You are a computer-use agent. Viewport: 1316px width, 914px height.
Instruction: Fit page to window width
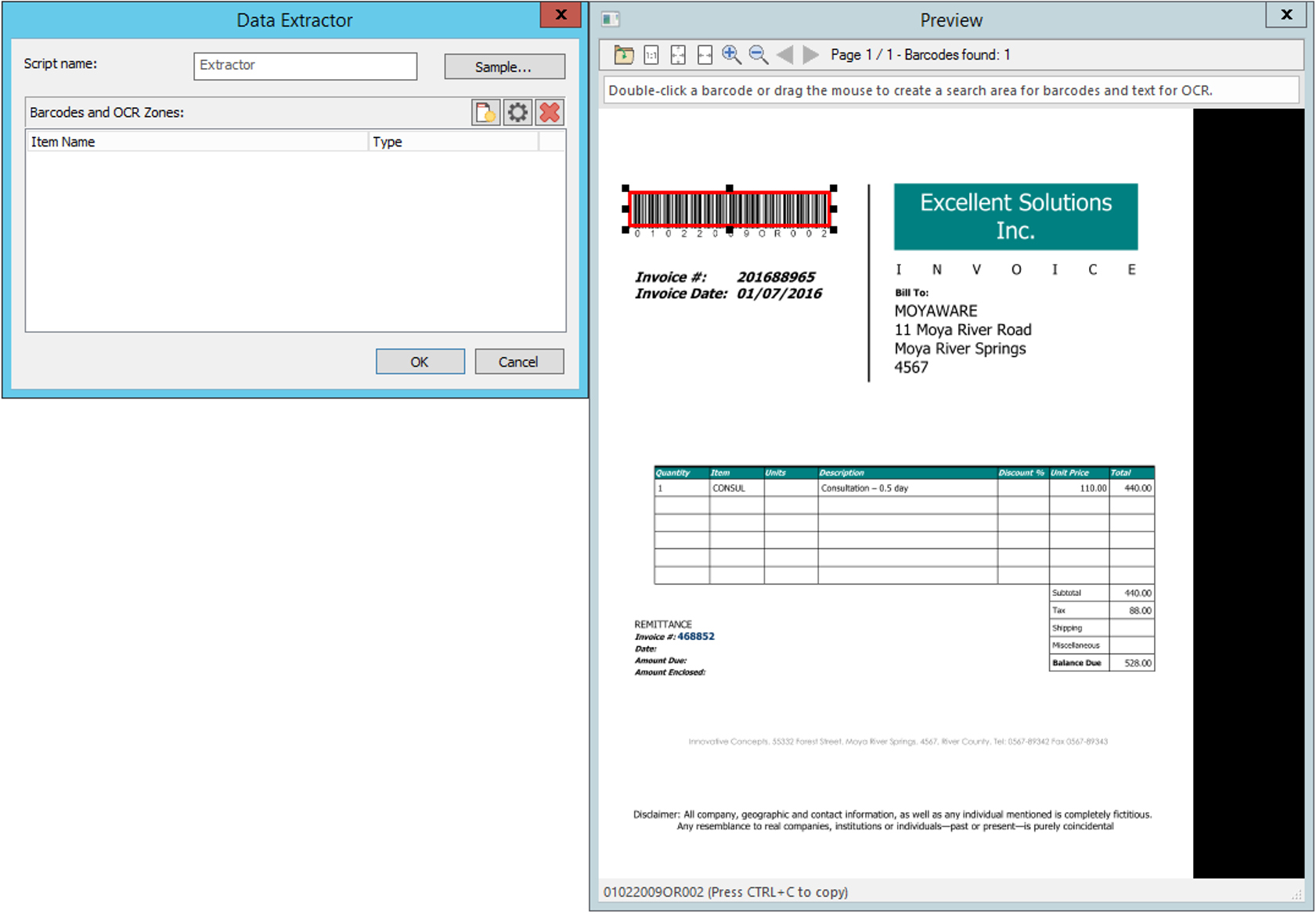click(x=705, y=55)
